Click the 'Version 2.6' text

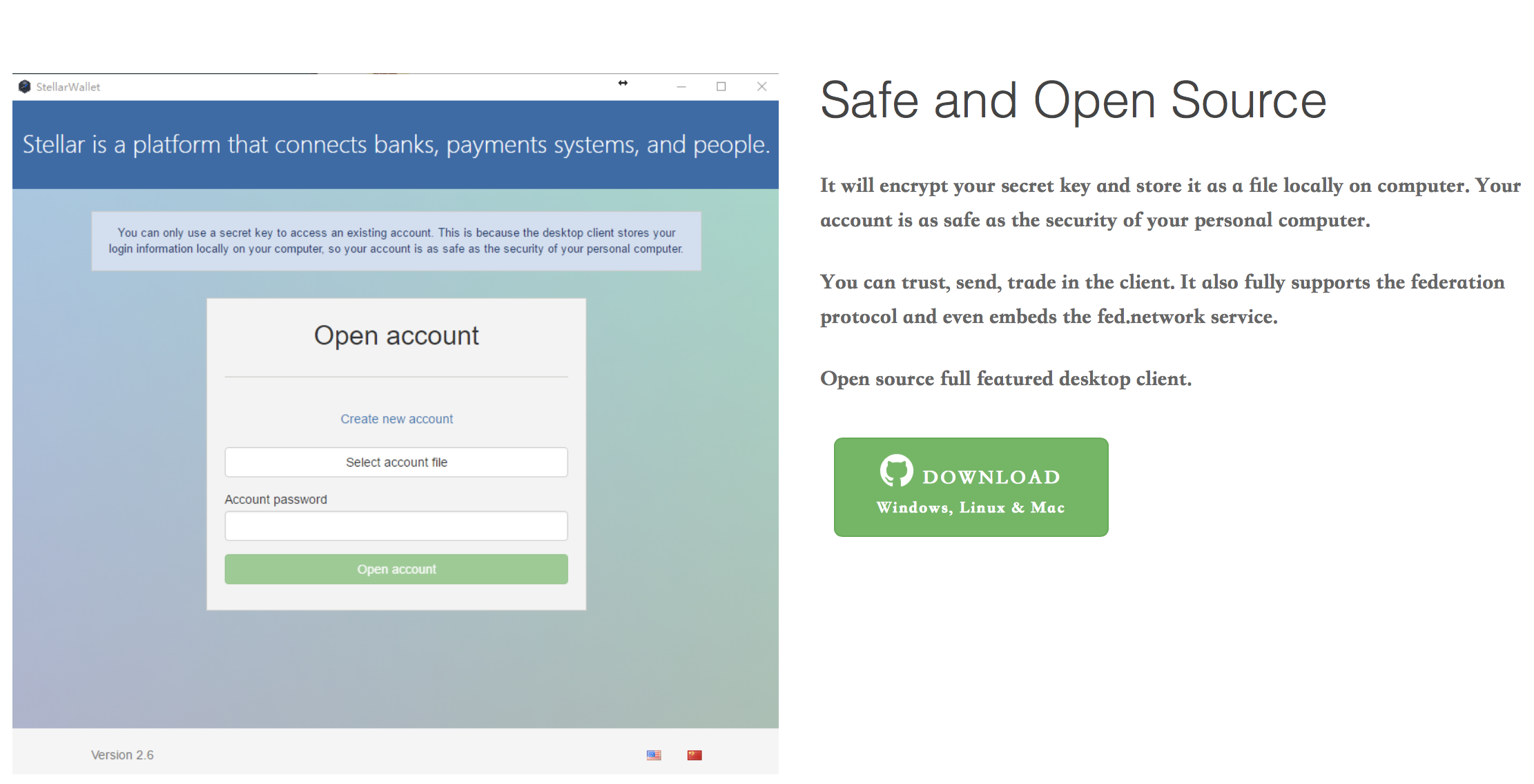[x=122, y=755]
